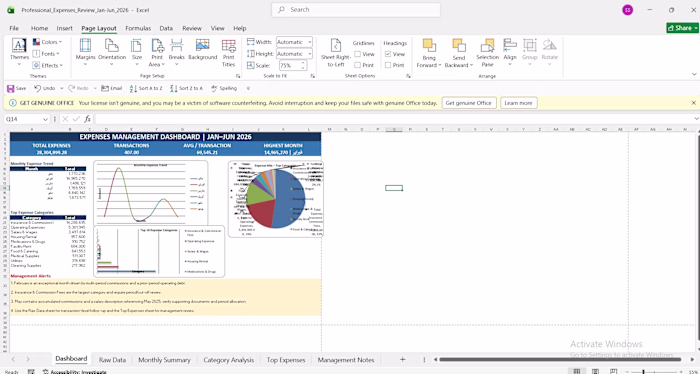Viewport: 700px width, 374px height.
Task: Undo the last action
Action: point(45,88)
